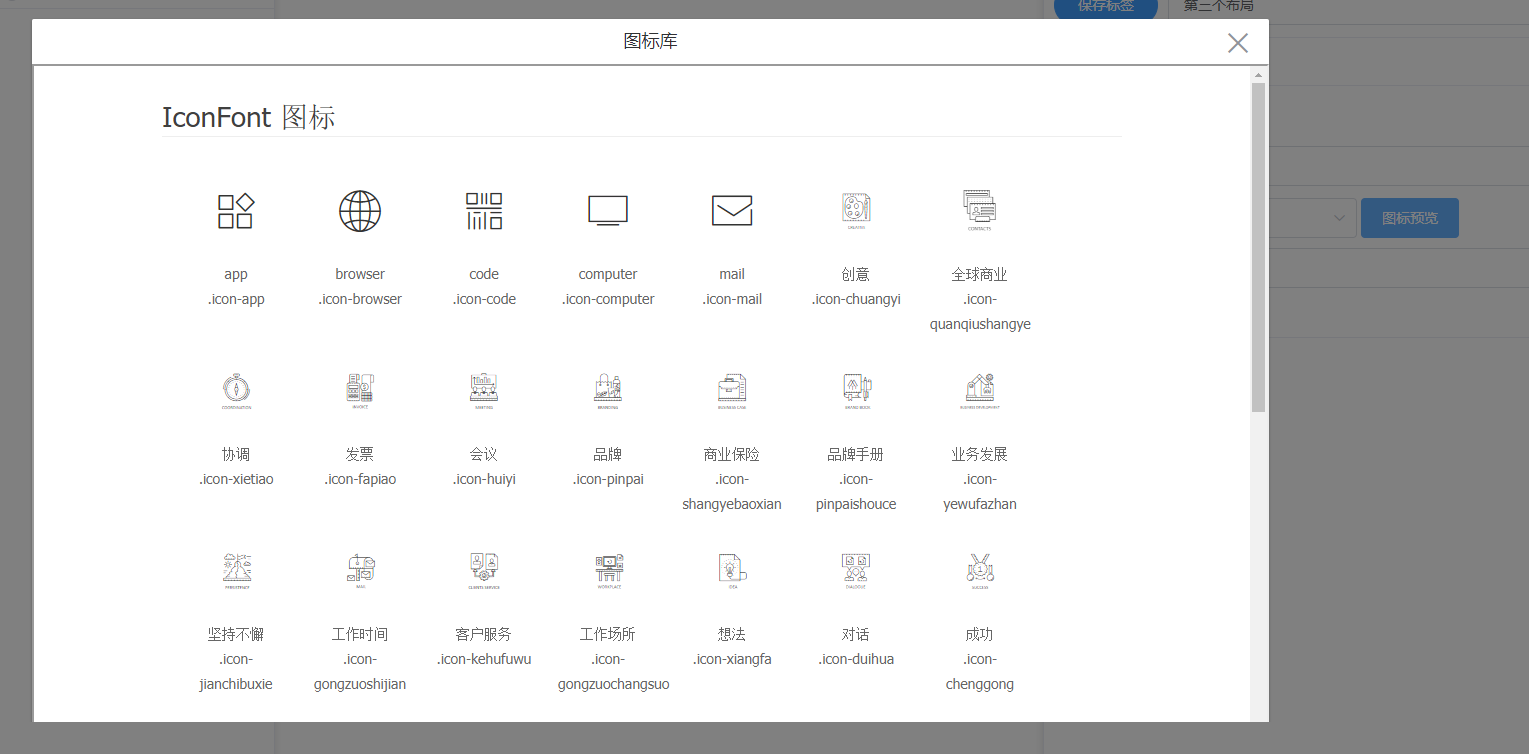
Task: Click the 业务发展 name label
Action: pyautogui.click(x=980, y=454)
